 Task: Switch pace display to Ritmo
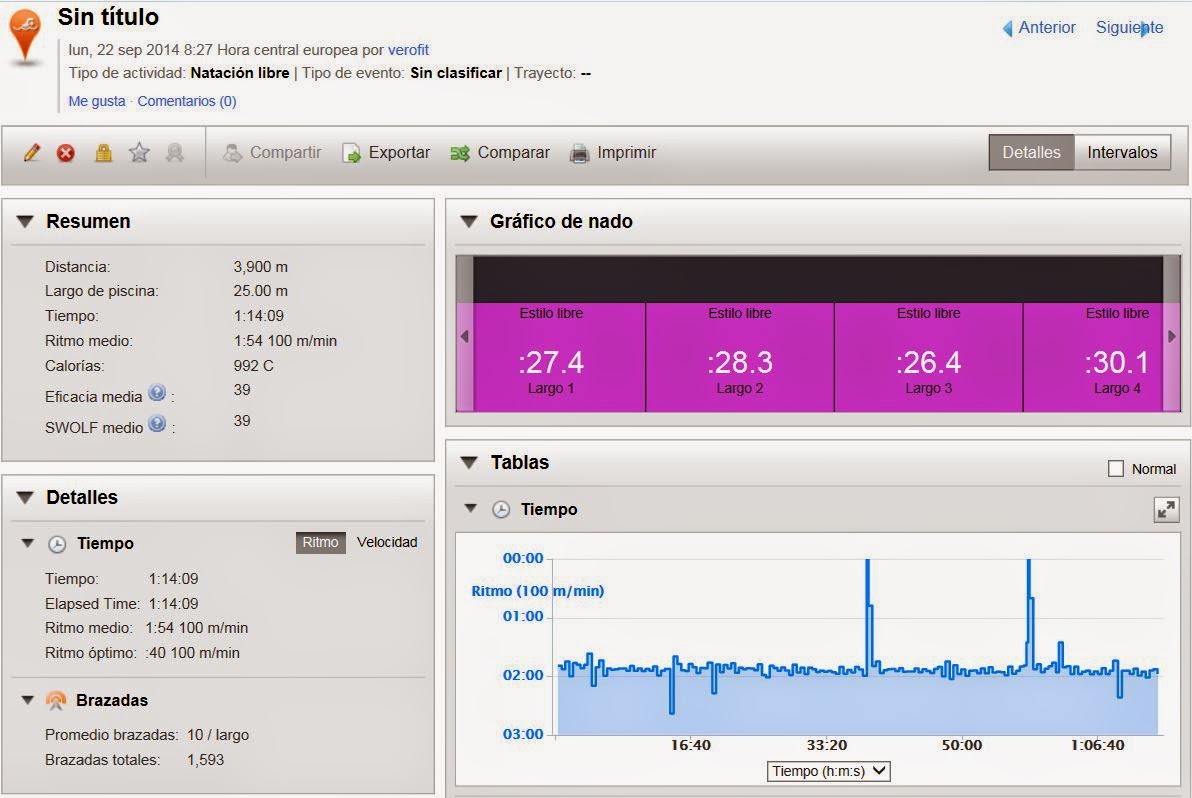point(320,543)
